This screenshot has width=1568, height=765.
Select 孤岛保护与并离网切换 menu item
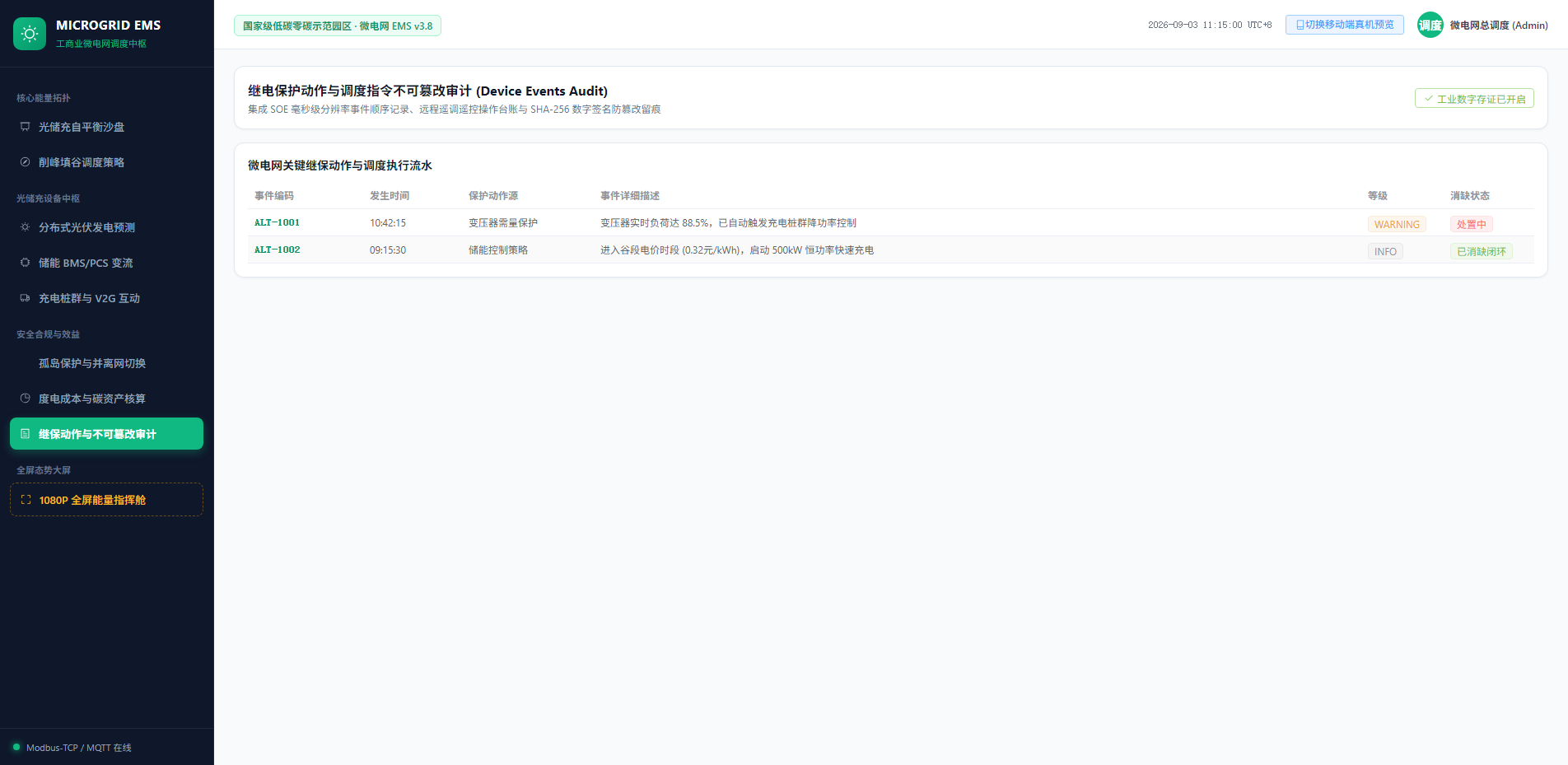pos(106,363)
